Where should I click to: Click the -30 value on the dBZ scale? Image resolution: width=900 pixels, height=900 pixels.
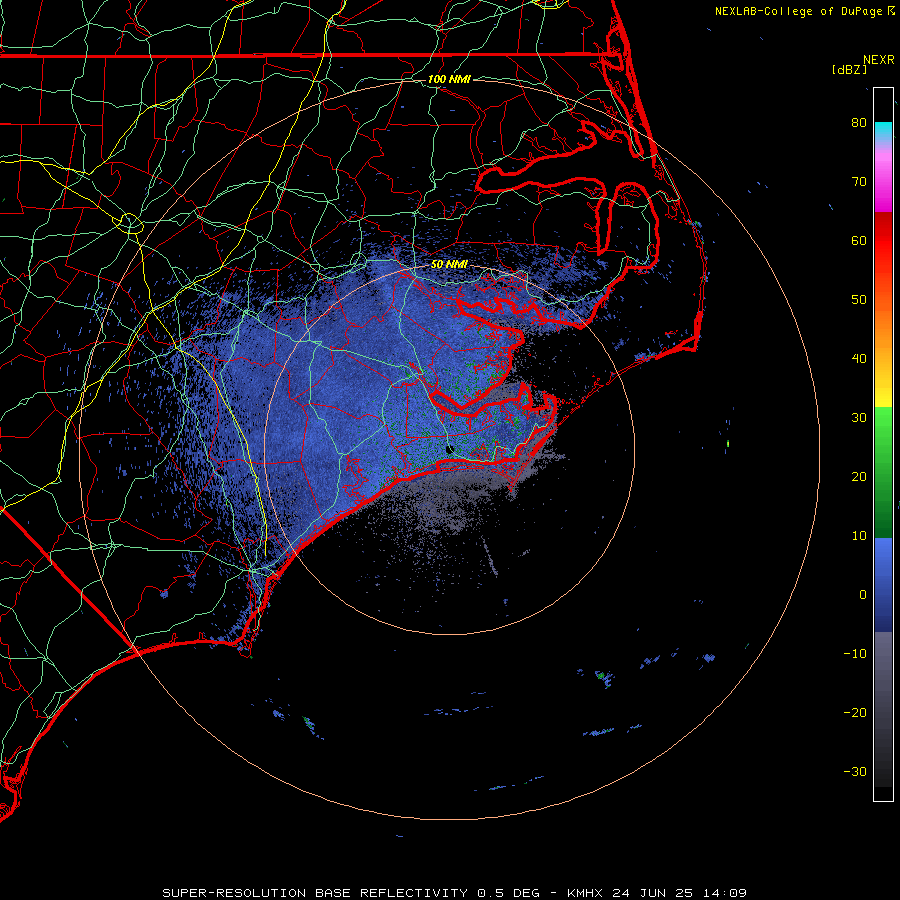point(855,771)
